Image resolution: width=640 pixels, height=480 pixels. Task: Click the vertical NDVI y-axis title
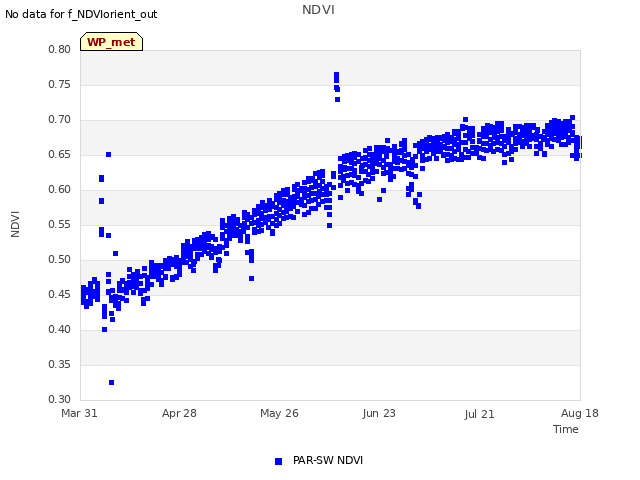15,224
